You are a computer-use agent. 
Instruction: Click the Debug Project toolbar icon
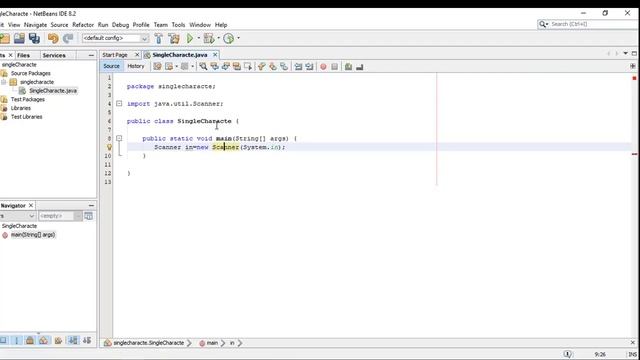coord(209,38)
